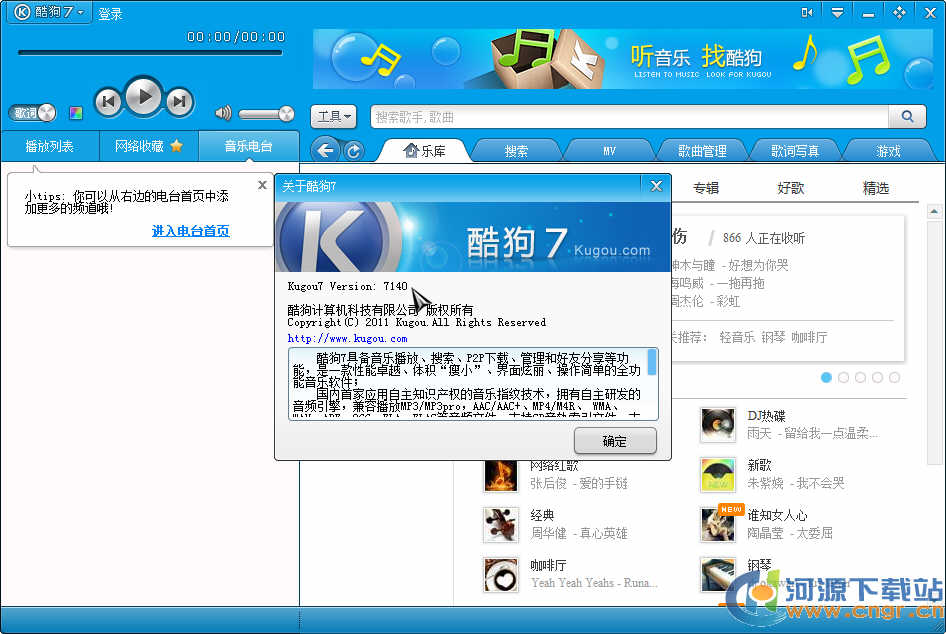This screenshot has width=946, height=634.
Task: Skip to the previous track
Action: [x=108, y=100]
